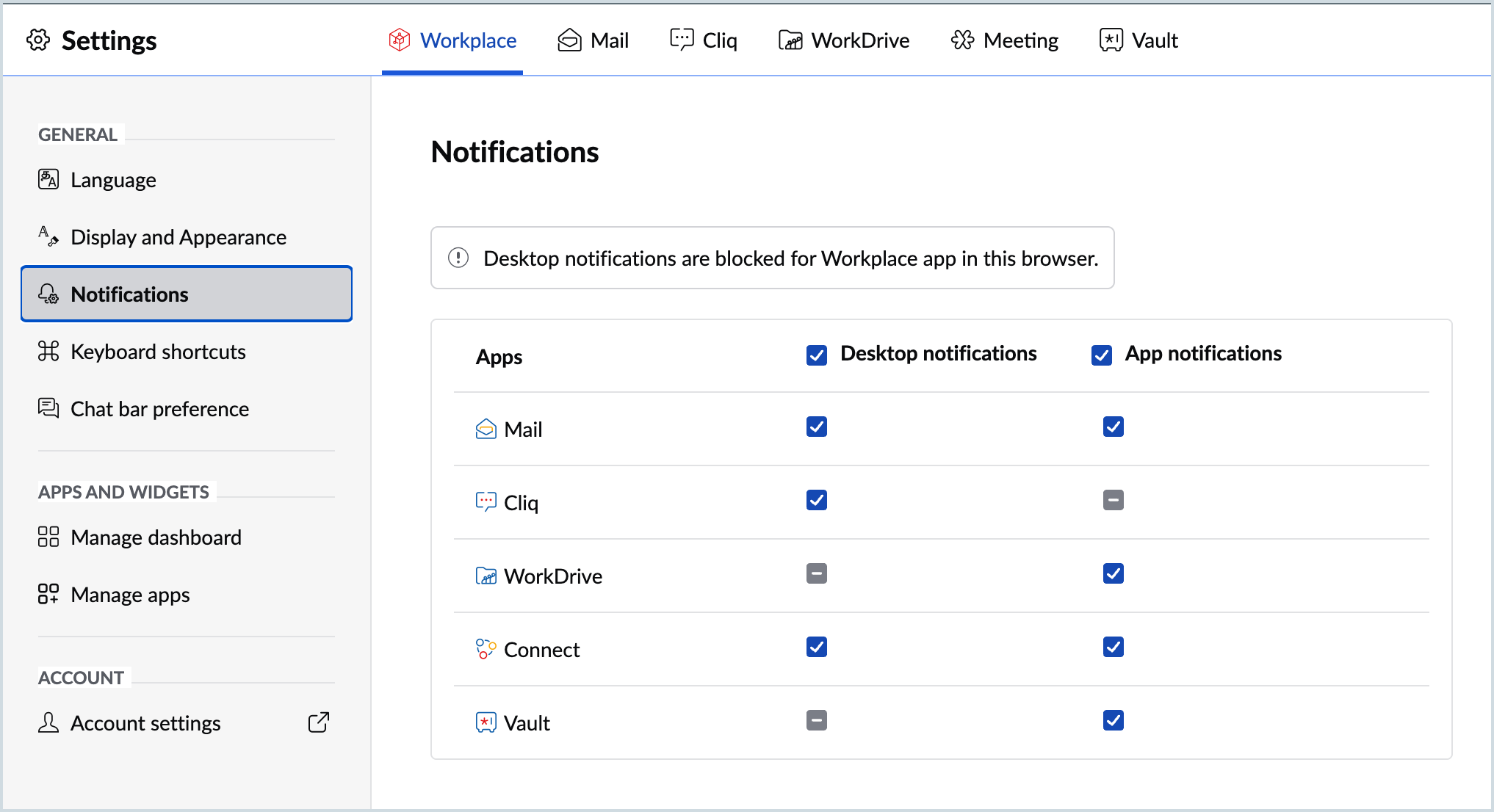Click the Manage dashboard grid icon
The height and width of the screenshot is (812, 1494).
[48, 537]
